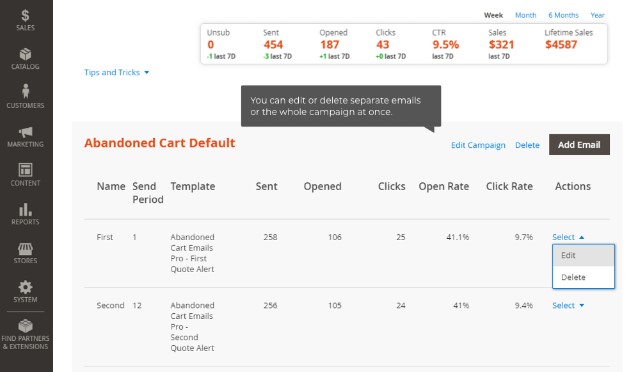Expand the Tips and Tricks dropdown
This screenshot has height=372, width=633.
click(116, 72)
